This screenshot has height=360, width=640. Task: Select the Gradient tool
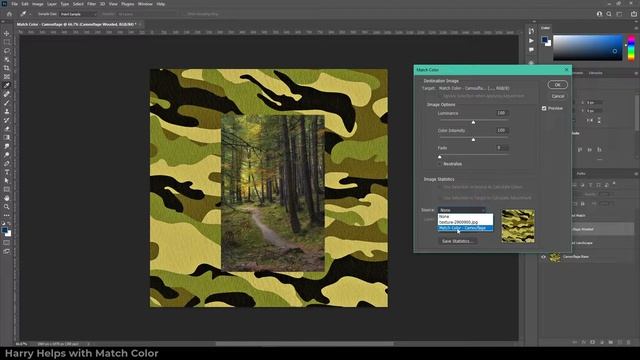[7, 137]
